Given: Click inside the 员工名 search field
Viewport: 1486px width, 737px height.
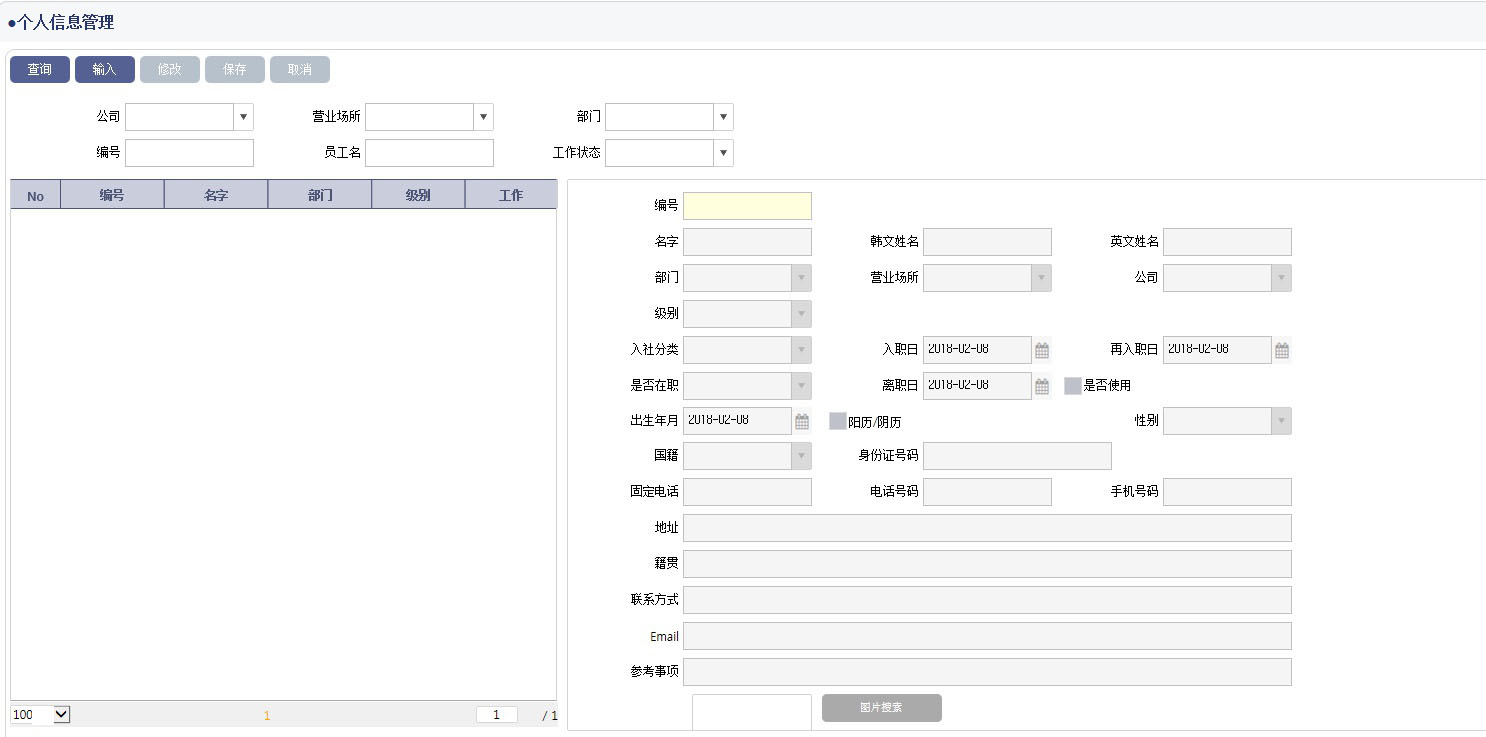Looking at the screenshot, I should click(x=429, y=152).
